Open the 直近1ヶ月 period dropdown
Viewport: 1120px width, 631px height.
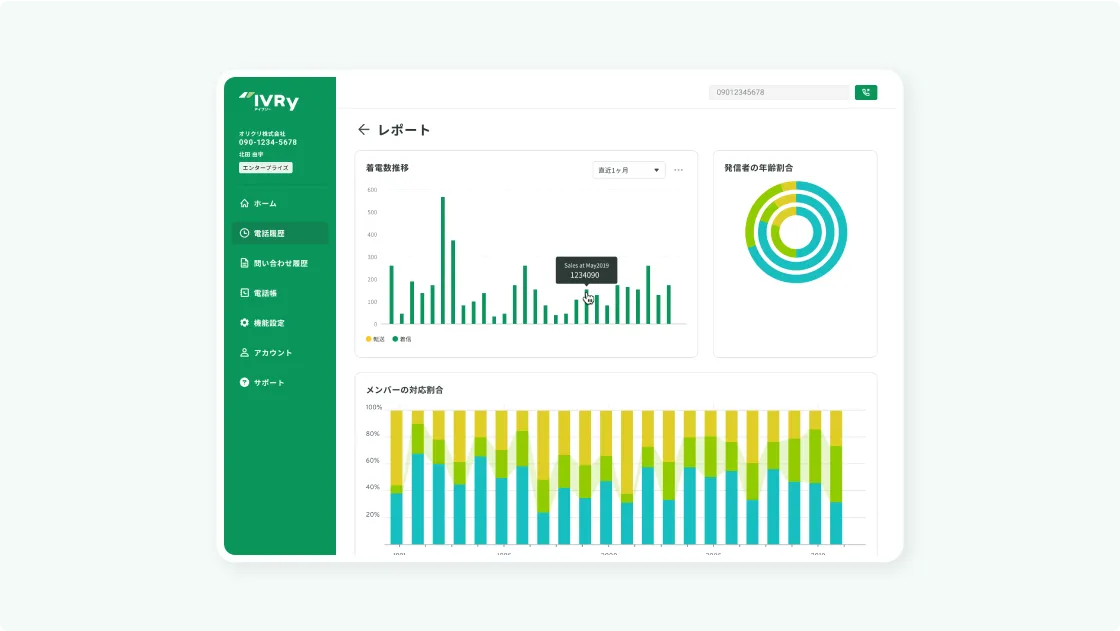tap(628, 170)
